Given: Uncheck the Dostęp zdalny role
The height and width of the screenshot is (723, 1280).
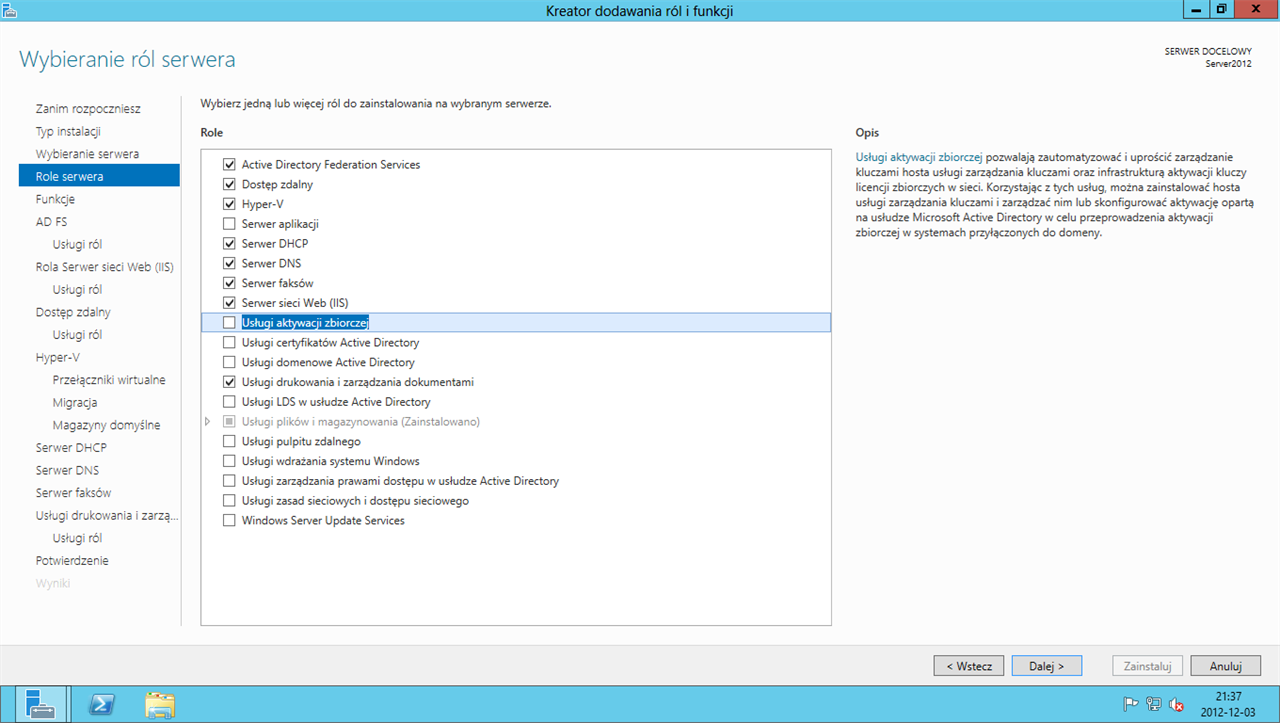Looking at the screenshot, I should click(x=230, y=184).
